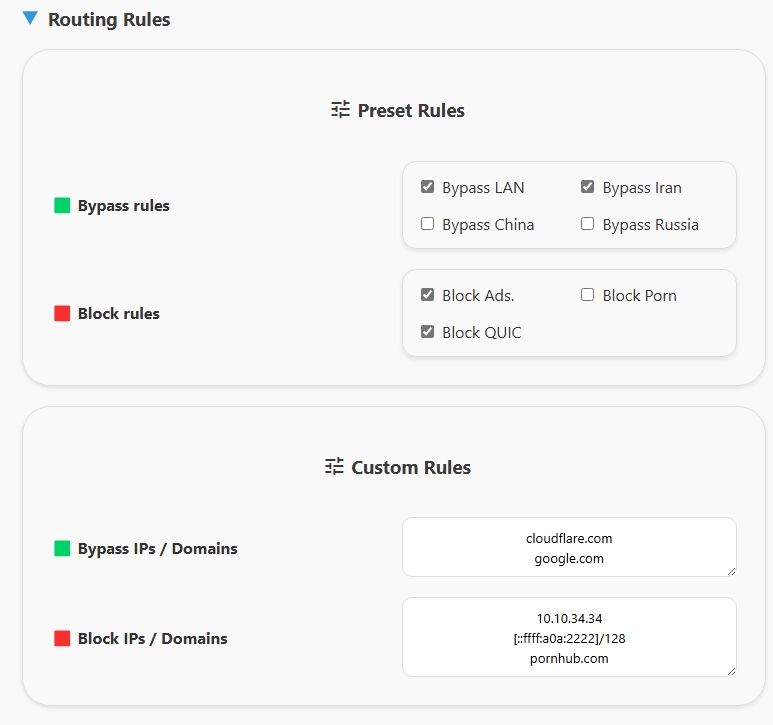This screenshot has height=725, width=773.
Task: Enable the Block Porn checkbox
Action: point(587,295)
